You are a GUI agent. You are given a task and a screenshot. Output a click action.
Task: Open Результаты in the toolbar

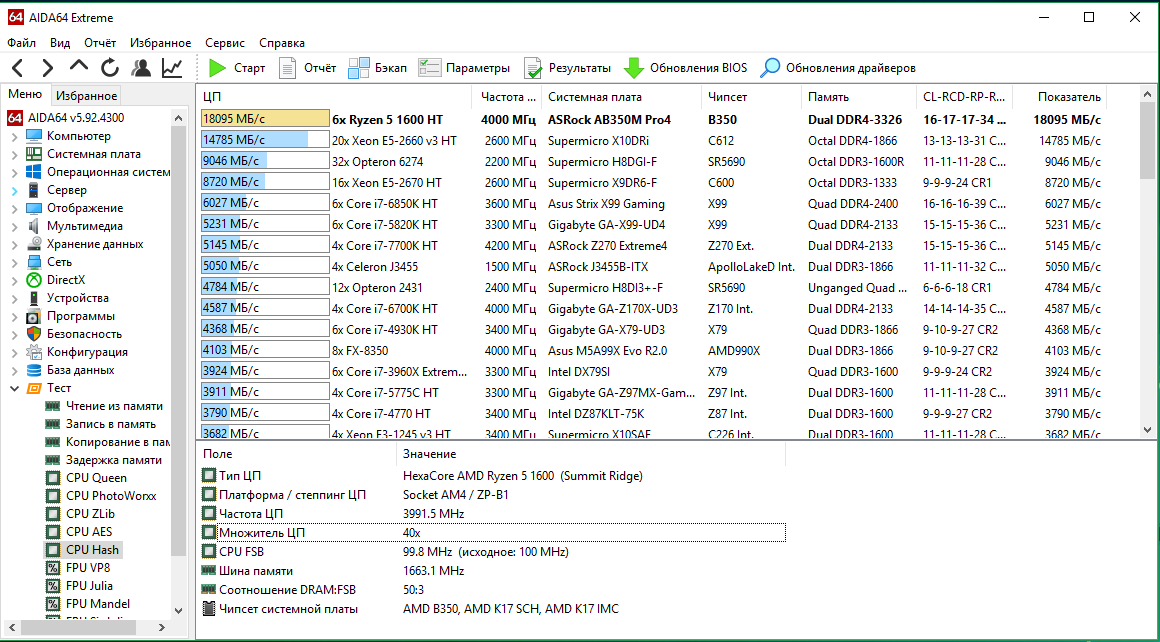(567, 68)
